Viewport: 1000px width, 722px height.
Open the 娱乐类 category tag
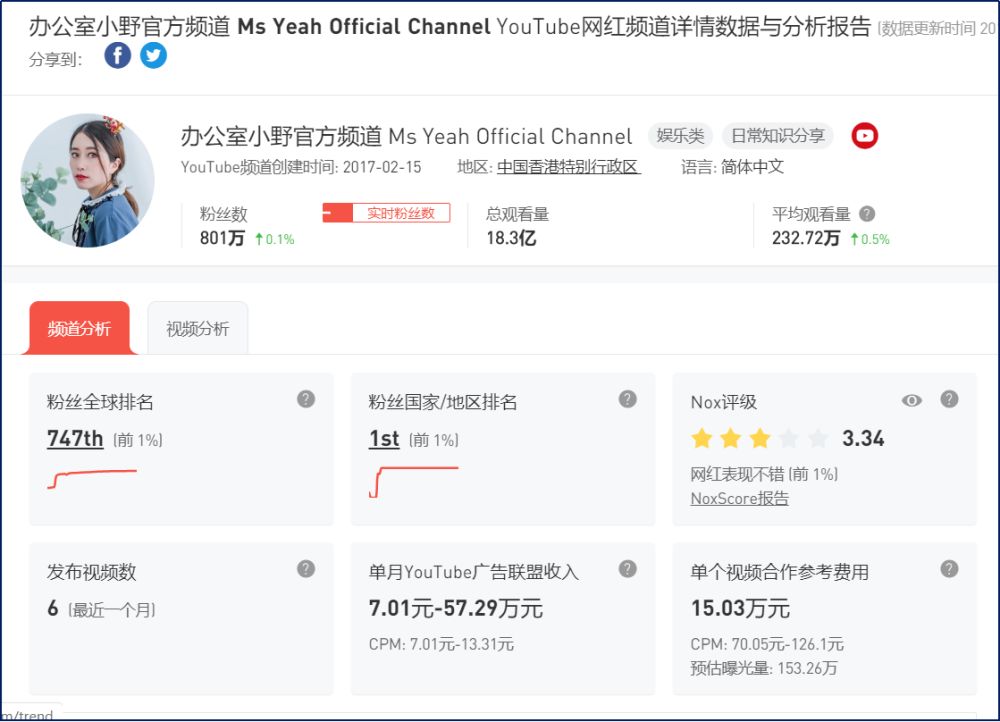click(x=680, y=136)
